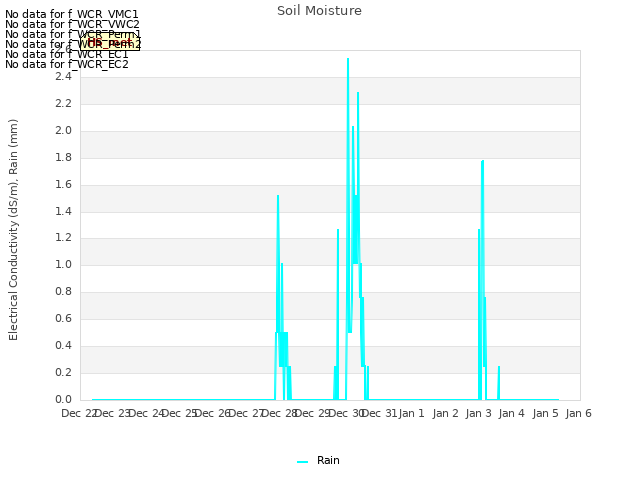This screenshot has width=640, height=480.
Task: Click the y-axis tick label 2.2
Action: (63, 104)
